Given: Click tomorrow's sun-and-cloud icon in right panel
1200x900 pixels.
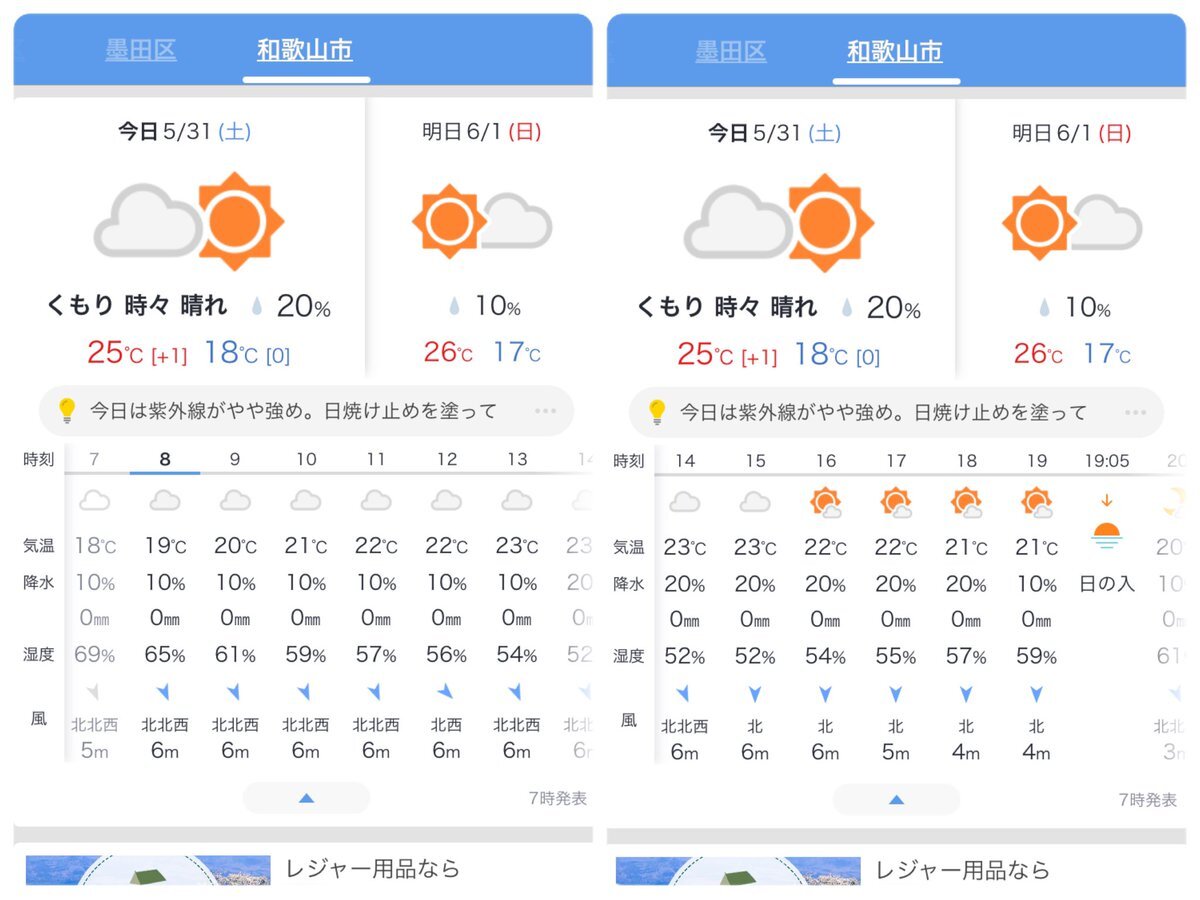Looking at the screenshot, I should (x=1072, y=222).
